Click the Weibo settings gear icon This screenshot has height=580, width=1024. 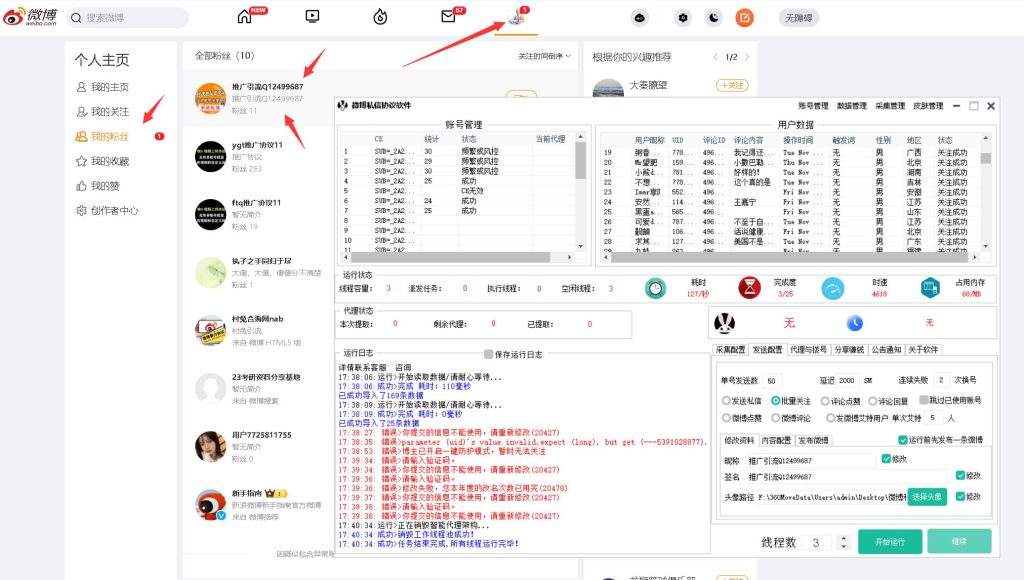pyautogui.click(x=683, y=17)
